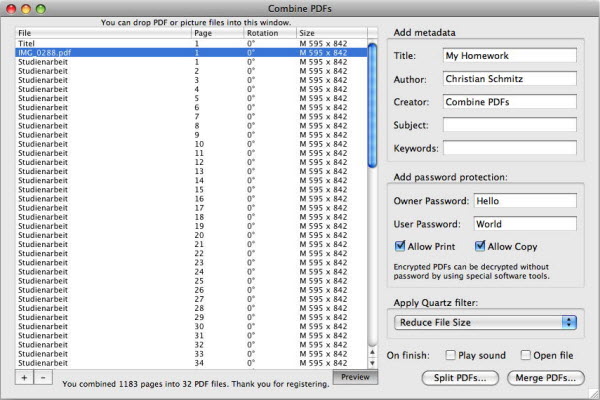
Task: Select the Studienarbeit page 34 row
Action: pyautogui.click(x=191, y=363)
